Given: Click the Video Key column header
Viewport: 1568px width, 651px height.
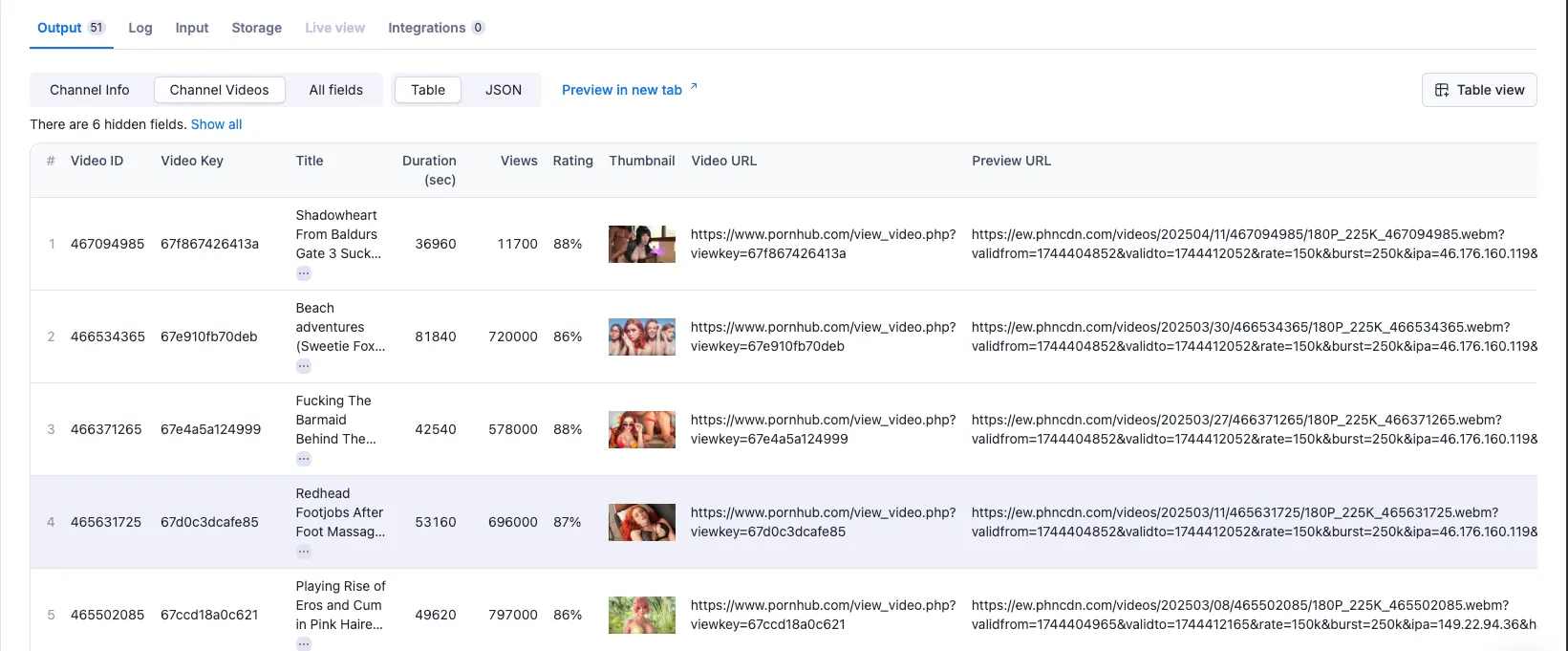Looking at the screenshot, I should 192,161.
